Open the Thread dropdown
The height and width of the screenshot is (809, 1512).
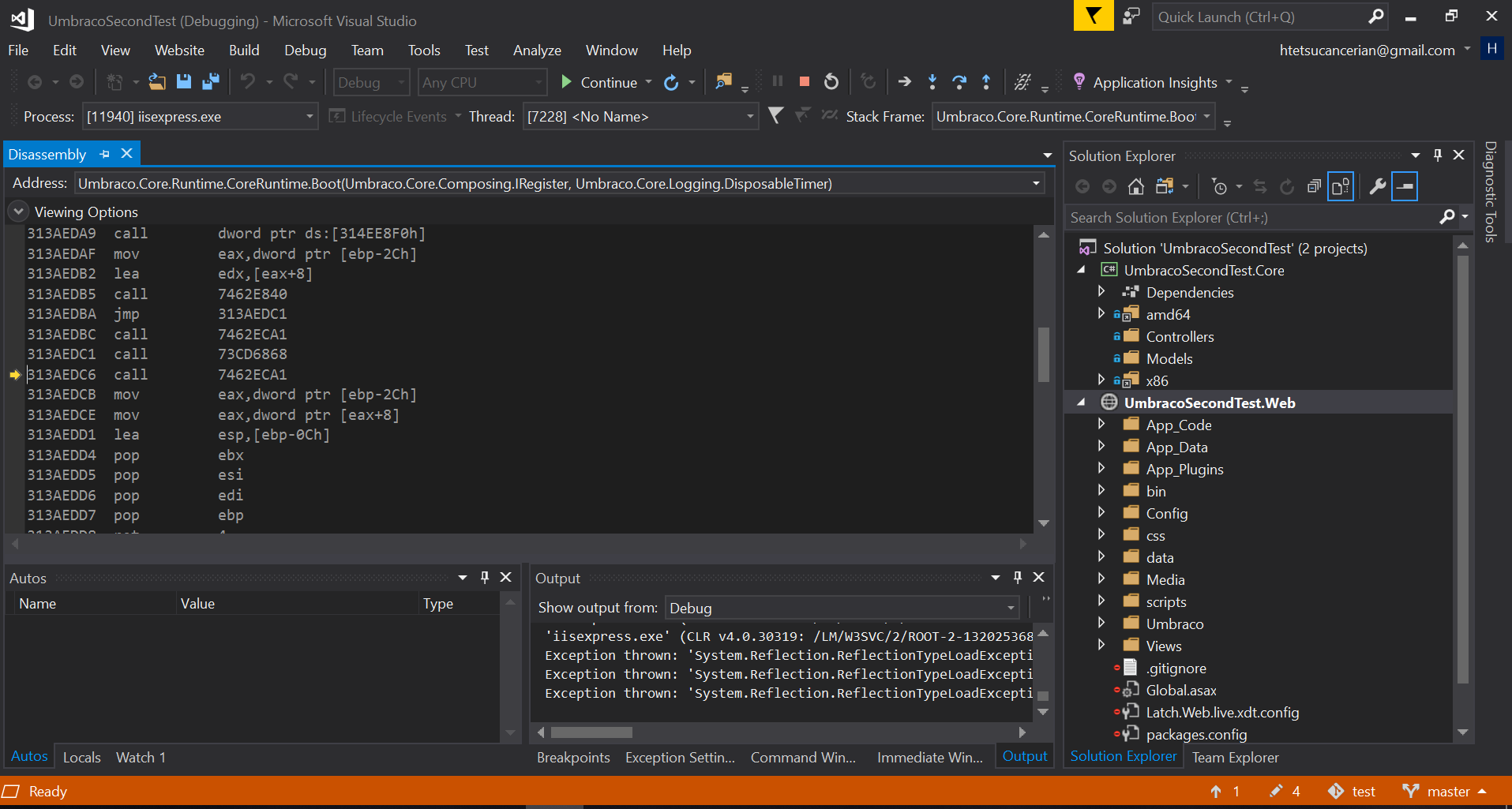(749, 117)
